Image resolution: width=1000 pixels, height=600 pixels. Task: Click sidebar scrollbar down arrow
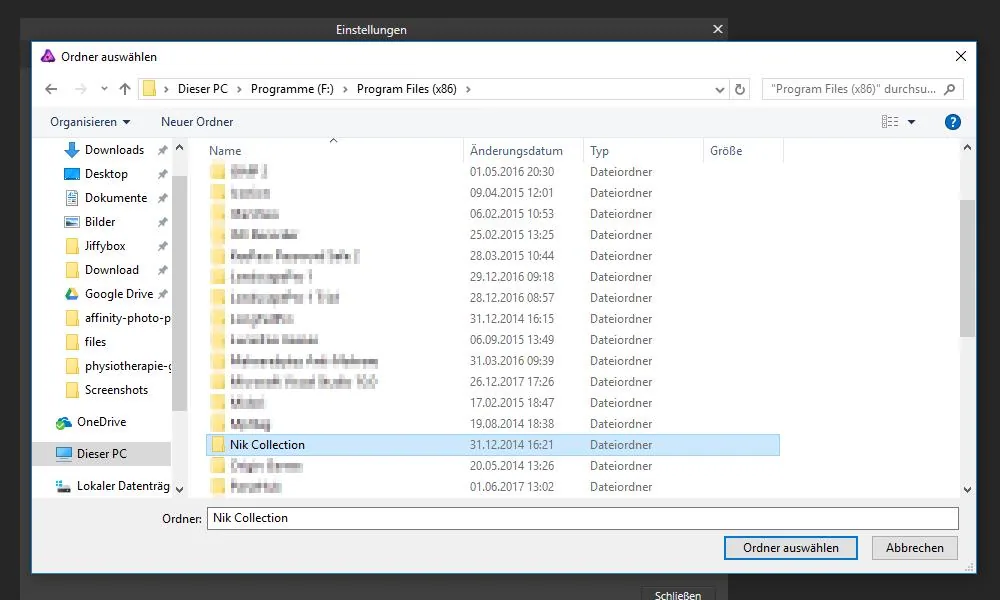(179, 490)
